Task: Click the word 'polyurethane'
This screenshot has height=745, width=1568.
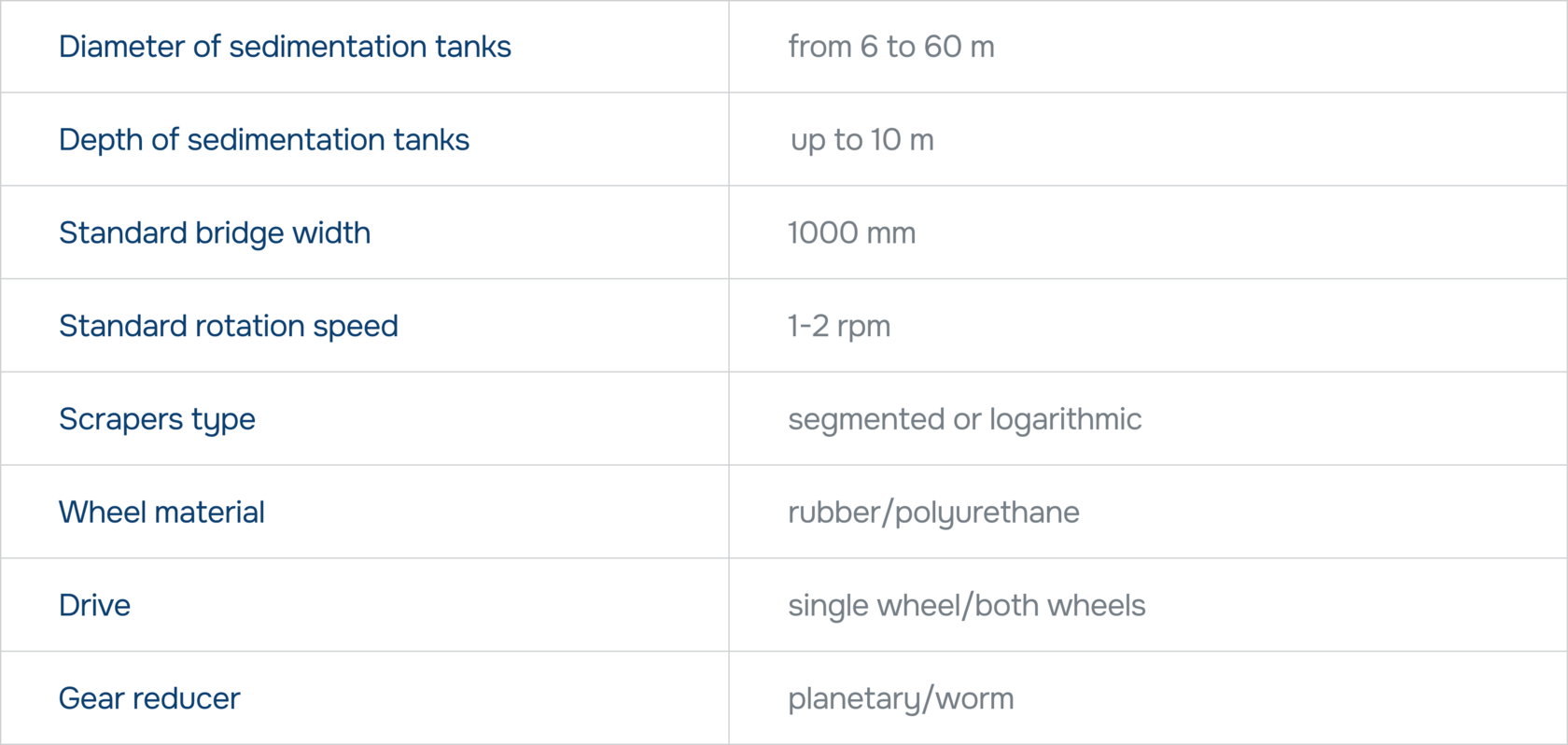Action: pyautogui.click(x=987, y=512)
